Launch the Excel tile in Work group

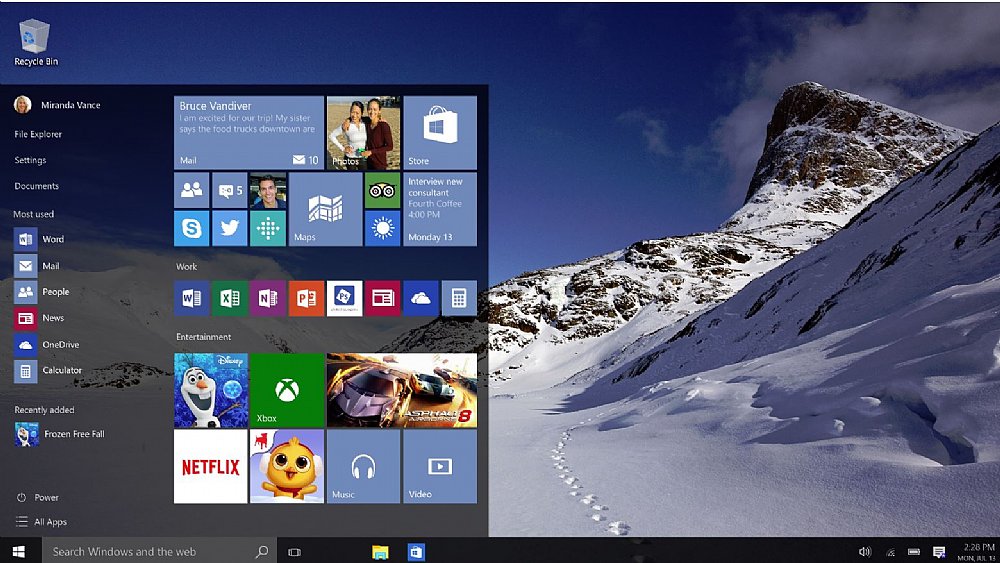pos(230,298)
